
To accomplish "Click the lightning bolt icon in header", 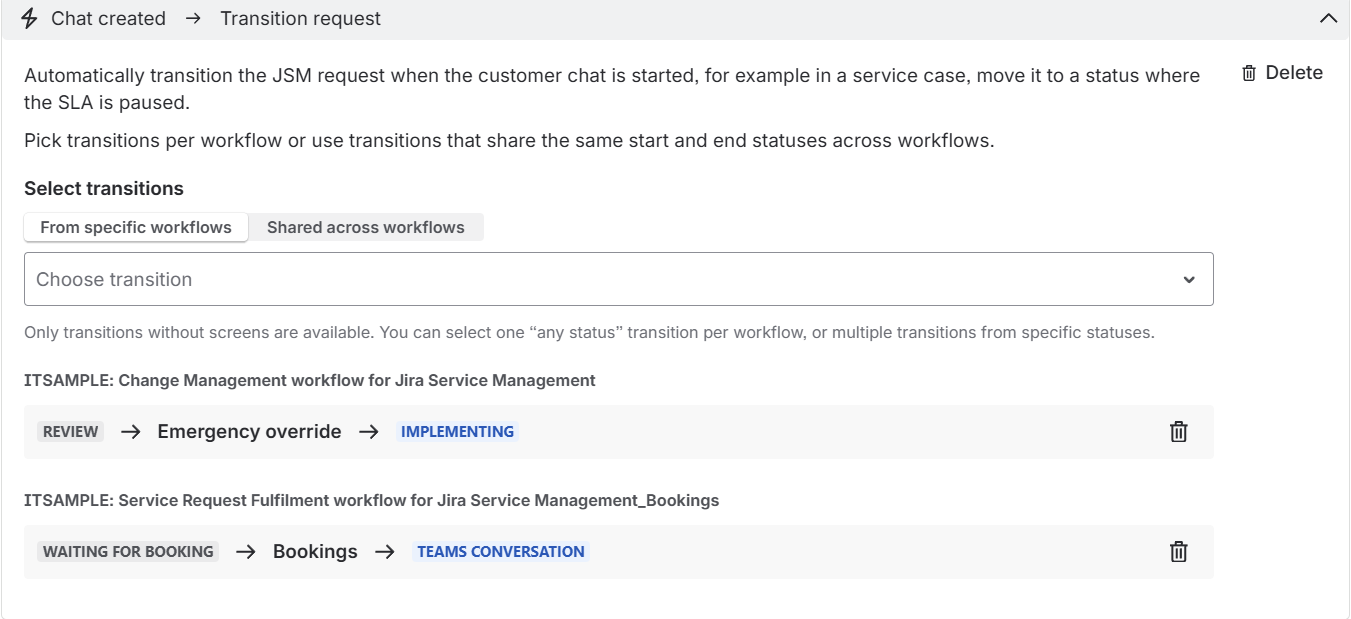I will click(x=29, y=19).
